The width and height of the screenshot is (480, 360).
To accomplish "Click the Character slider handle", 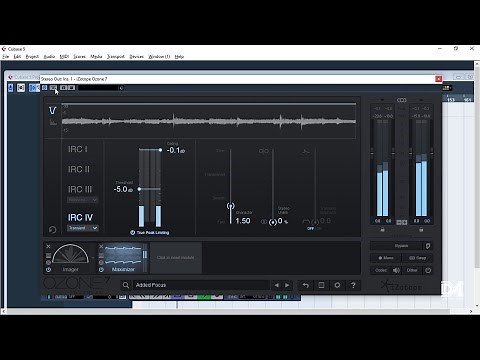I will click(230, 206).
